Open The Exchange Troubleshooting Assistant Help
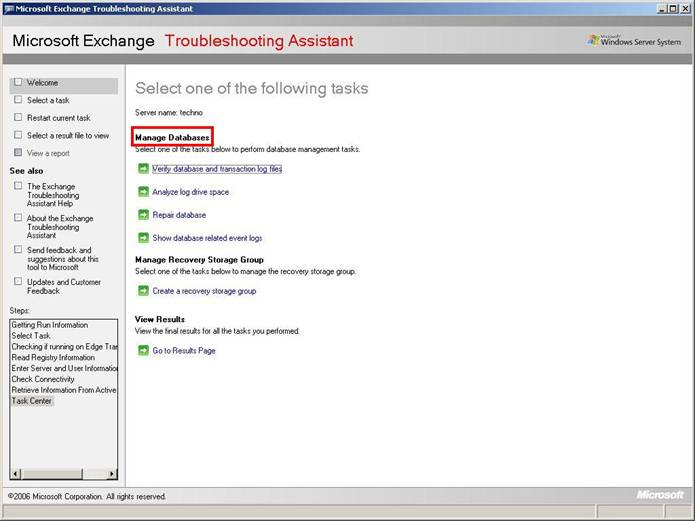Viewport: 695px width, 521px height. pyautogui.click(x=53, y=195)
